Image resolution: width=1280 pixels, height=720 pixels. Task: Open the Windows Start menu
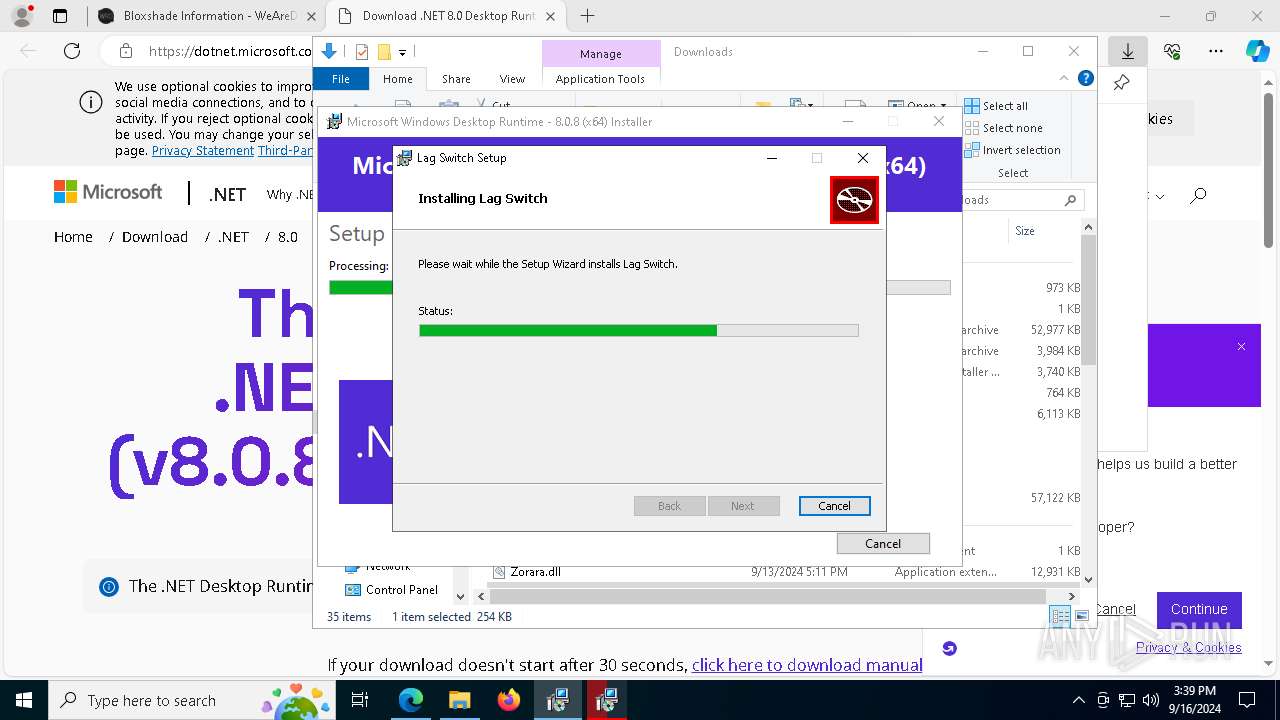pos(23,700)
